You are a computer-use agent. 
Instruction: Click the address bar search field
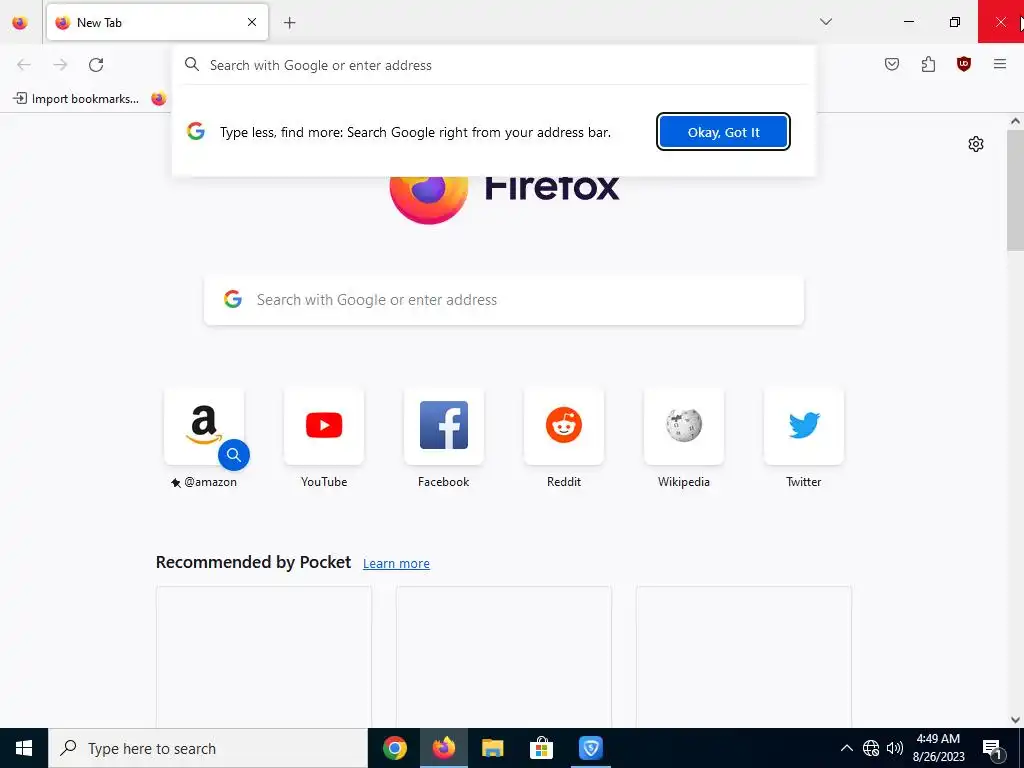click(x=494, y=65)
